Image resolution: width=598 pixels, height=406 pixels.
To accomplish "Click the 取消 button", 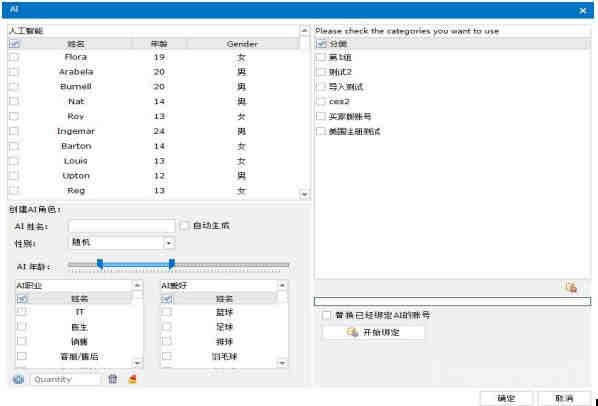I will coord(564,398).
